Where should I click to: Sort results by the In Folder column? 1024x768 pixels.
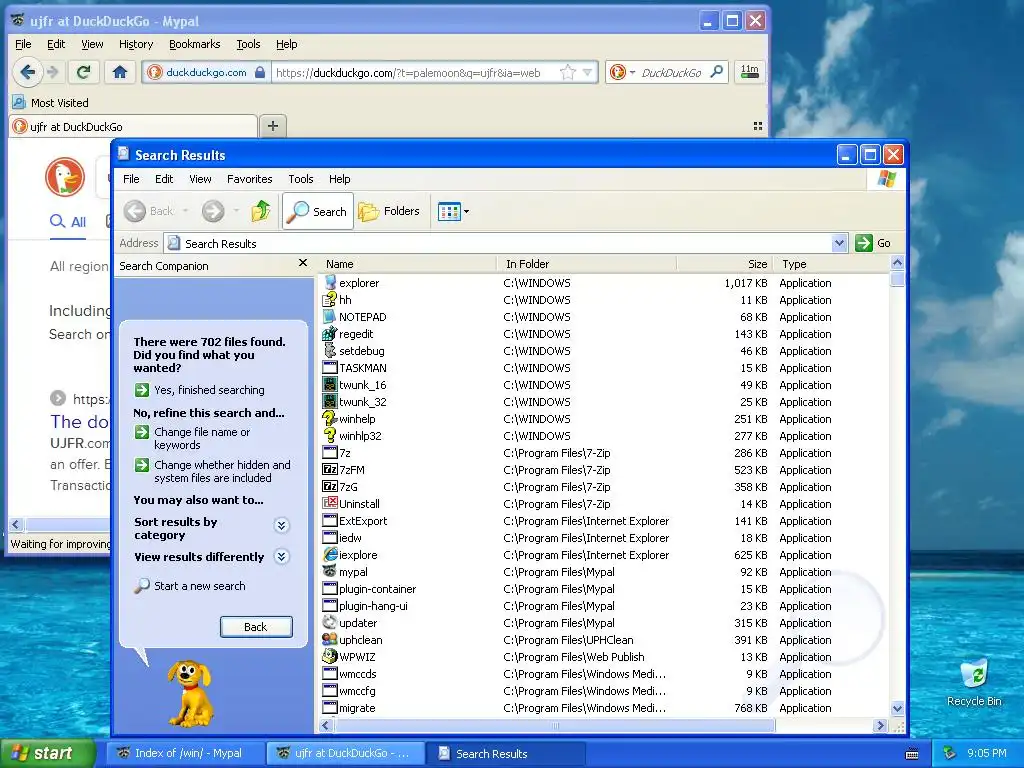588,264
